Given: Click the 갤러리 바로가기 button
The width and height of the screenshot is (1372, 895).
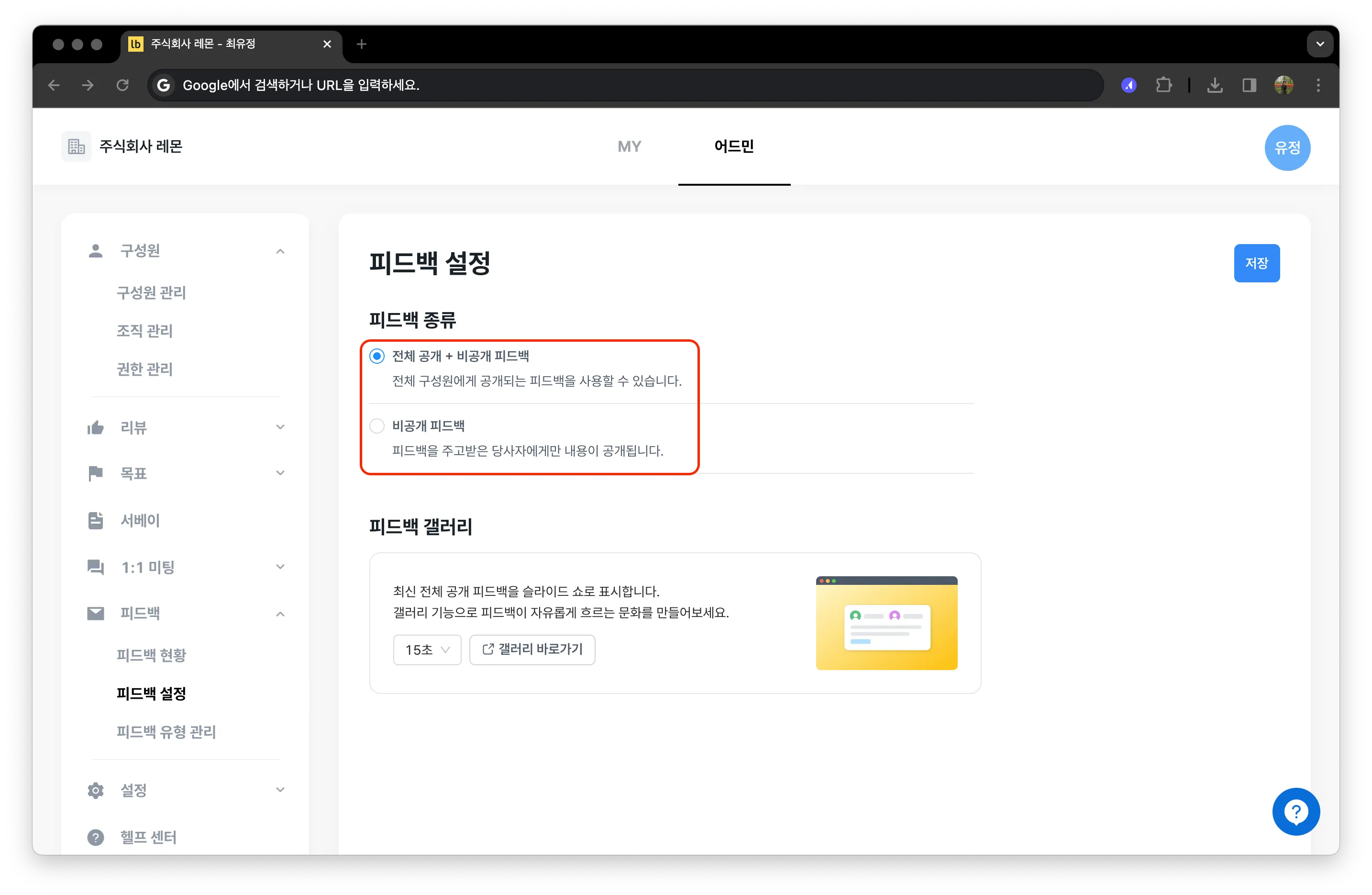Looking at the screenshot, I should pos(532,650).
